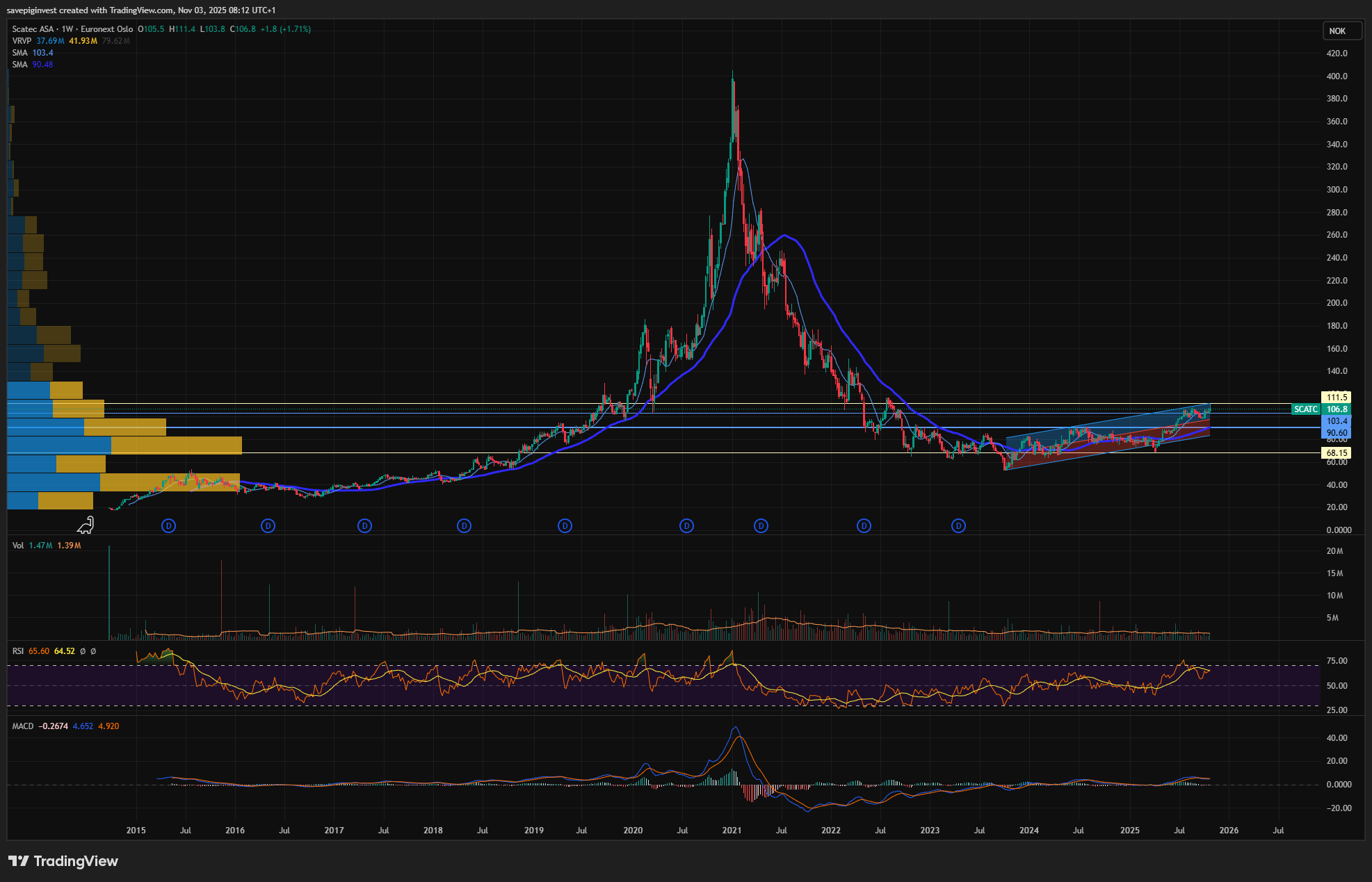Click the dividend marker in mid-2020
This screenshot has width=1372, height=882.
click(x=686, y=526)
